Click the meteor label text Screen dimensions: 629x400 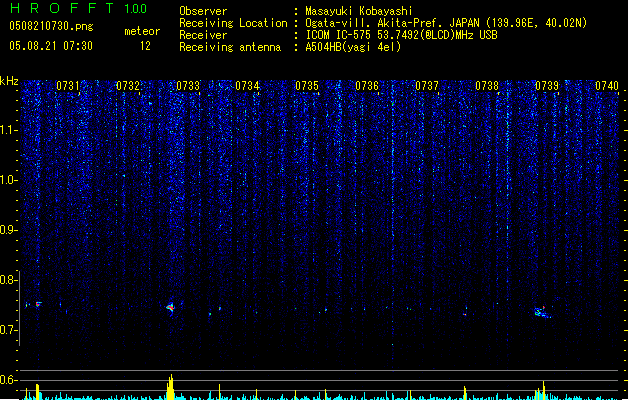tap(142, 31)
